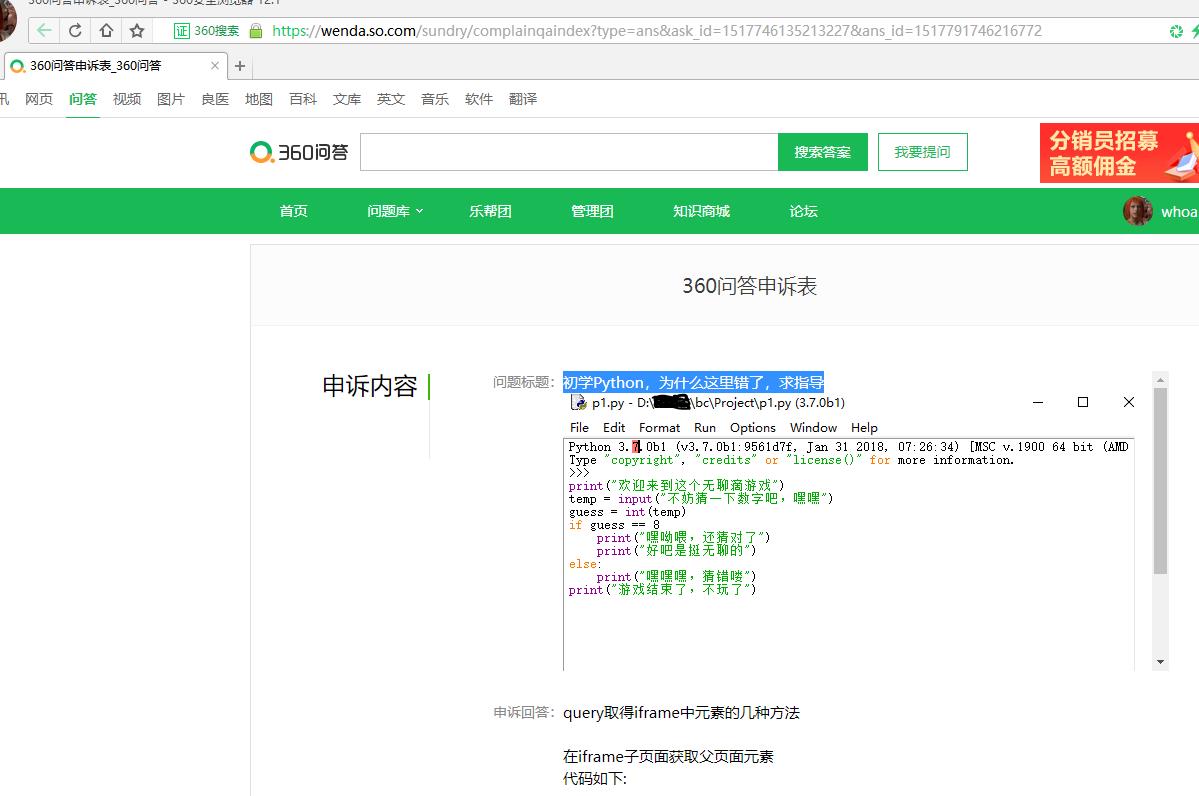Select the 文库 search category
Screen dimensions: 1199x796
tap(346, 99)
